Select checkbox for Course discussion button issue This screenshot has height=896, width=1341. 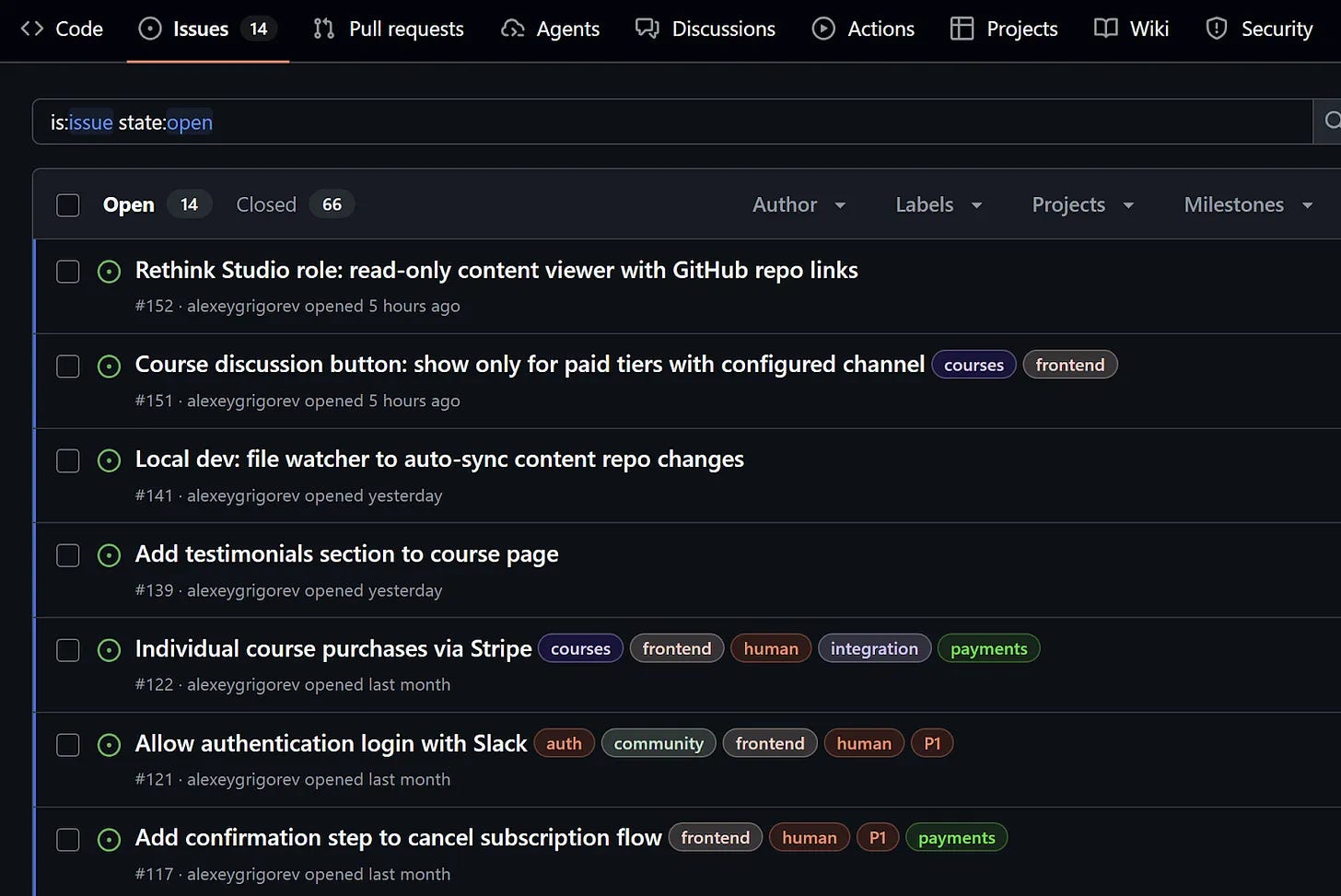[68, 367]
